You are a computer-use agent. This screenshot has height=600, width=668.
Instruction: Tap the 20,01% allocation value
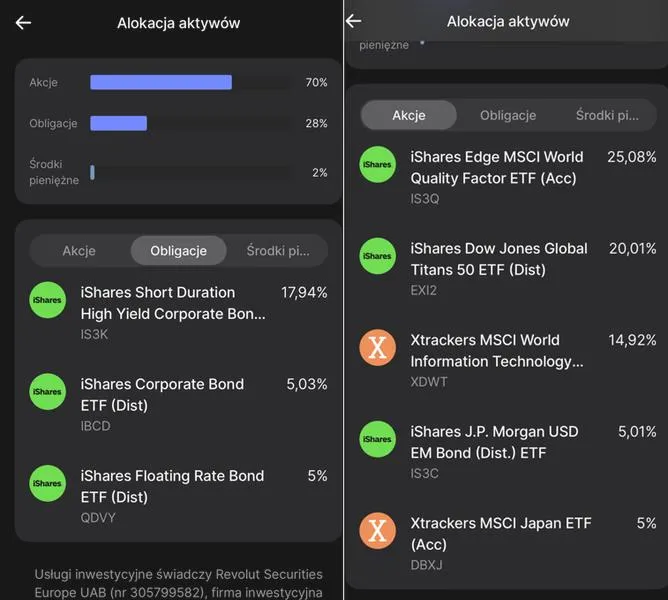pos(633,248)
